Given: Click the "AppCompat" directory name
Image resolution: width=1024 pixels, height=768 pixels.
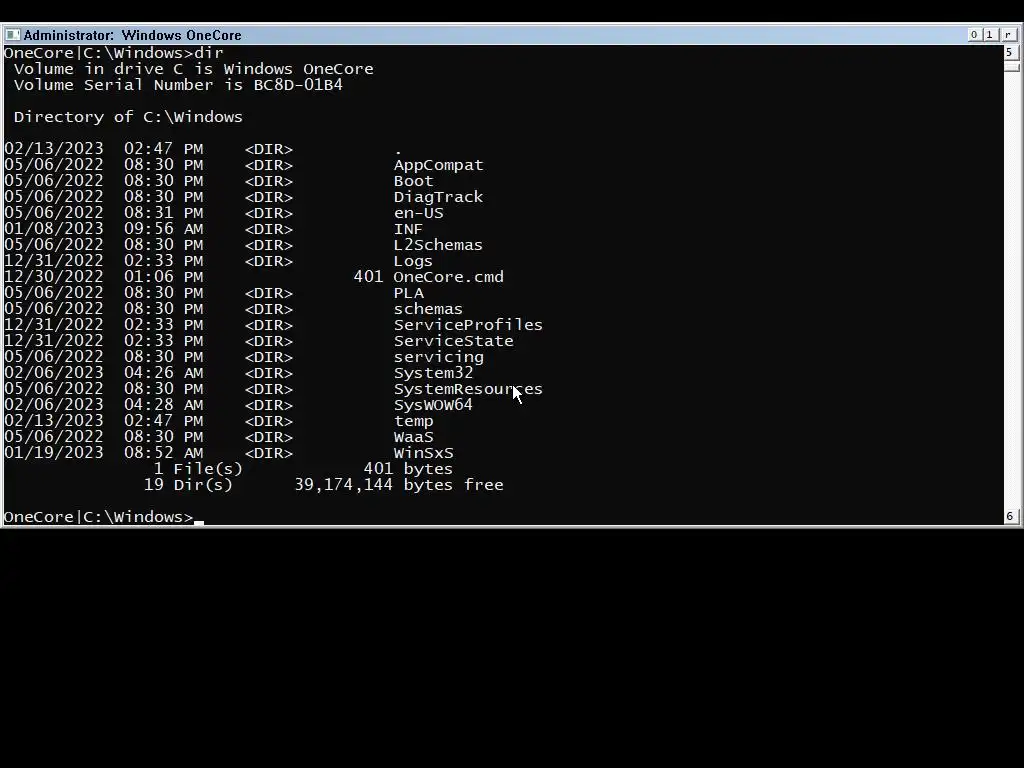Looking at the screenshot, I should point(438,165).
